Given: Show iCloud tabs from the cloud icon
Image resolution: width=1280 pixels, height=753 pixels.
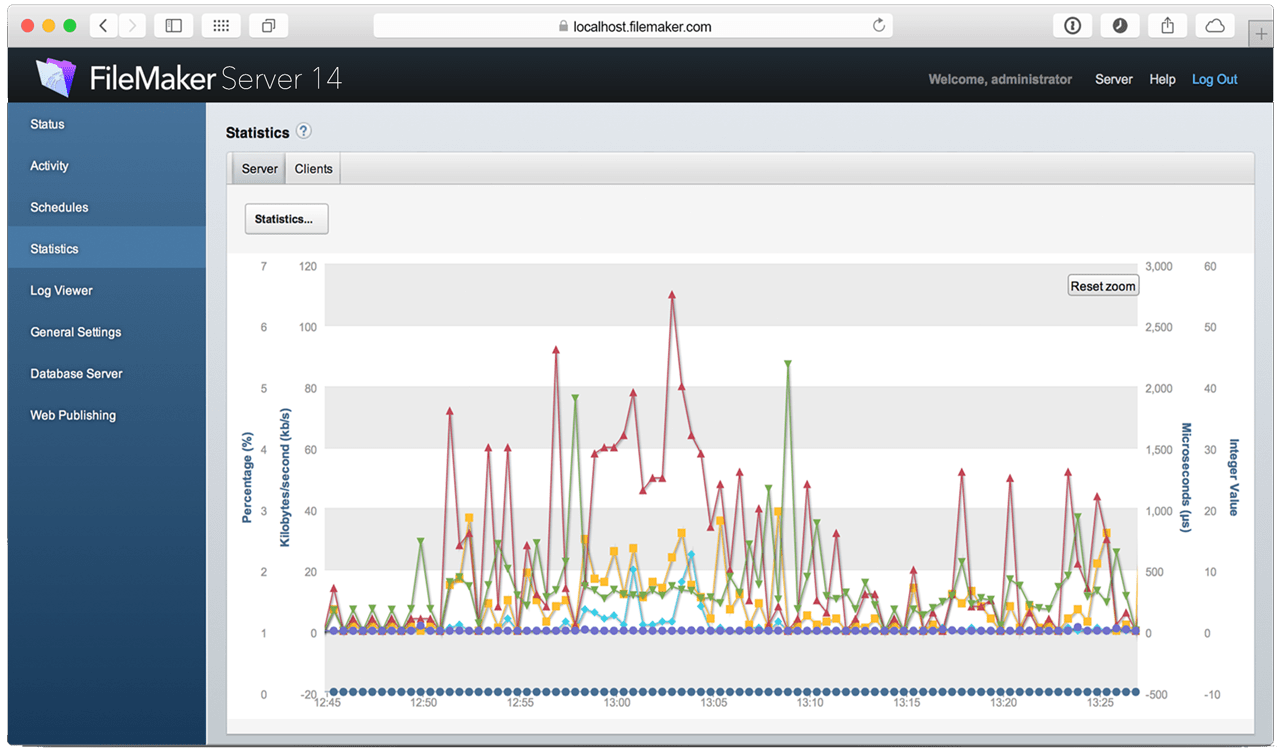Looking at the screenshot, I should pos(1214,25).
